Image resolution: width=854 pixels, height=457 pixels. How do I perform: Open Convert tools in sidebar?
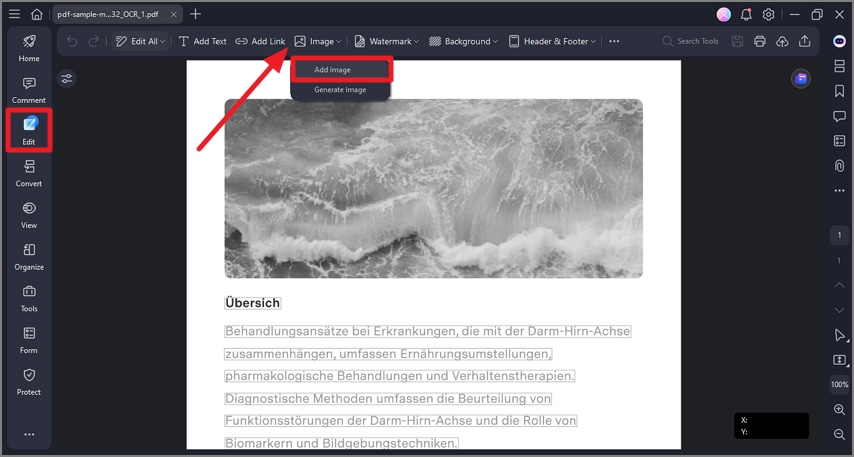(29, 173)
